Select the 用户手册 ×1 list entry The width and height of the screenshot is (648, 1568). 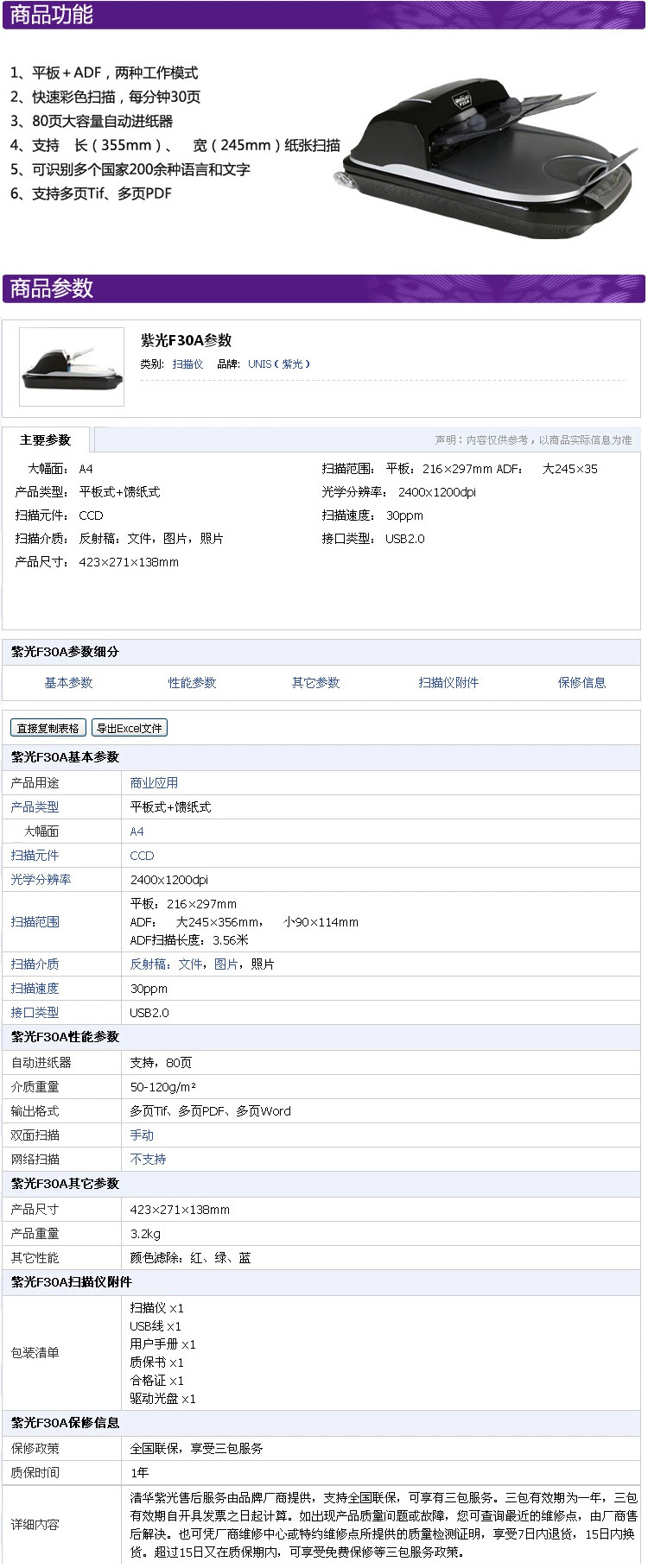pos(162,1344)
